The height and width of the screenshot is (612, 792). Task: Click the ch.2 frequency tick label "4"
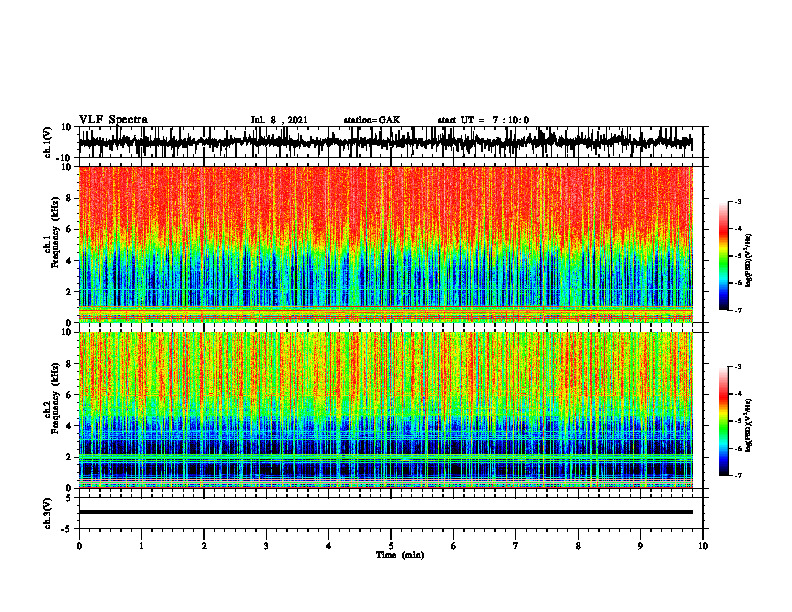(69, 426)
